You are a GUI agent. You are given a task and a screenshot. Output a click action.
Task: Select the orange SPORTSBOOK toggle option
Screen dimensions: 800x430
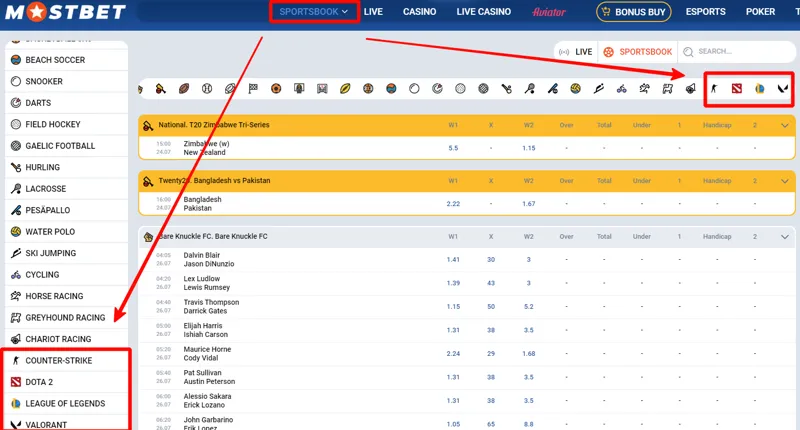coord(637,51)
